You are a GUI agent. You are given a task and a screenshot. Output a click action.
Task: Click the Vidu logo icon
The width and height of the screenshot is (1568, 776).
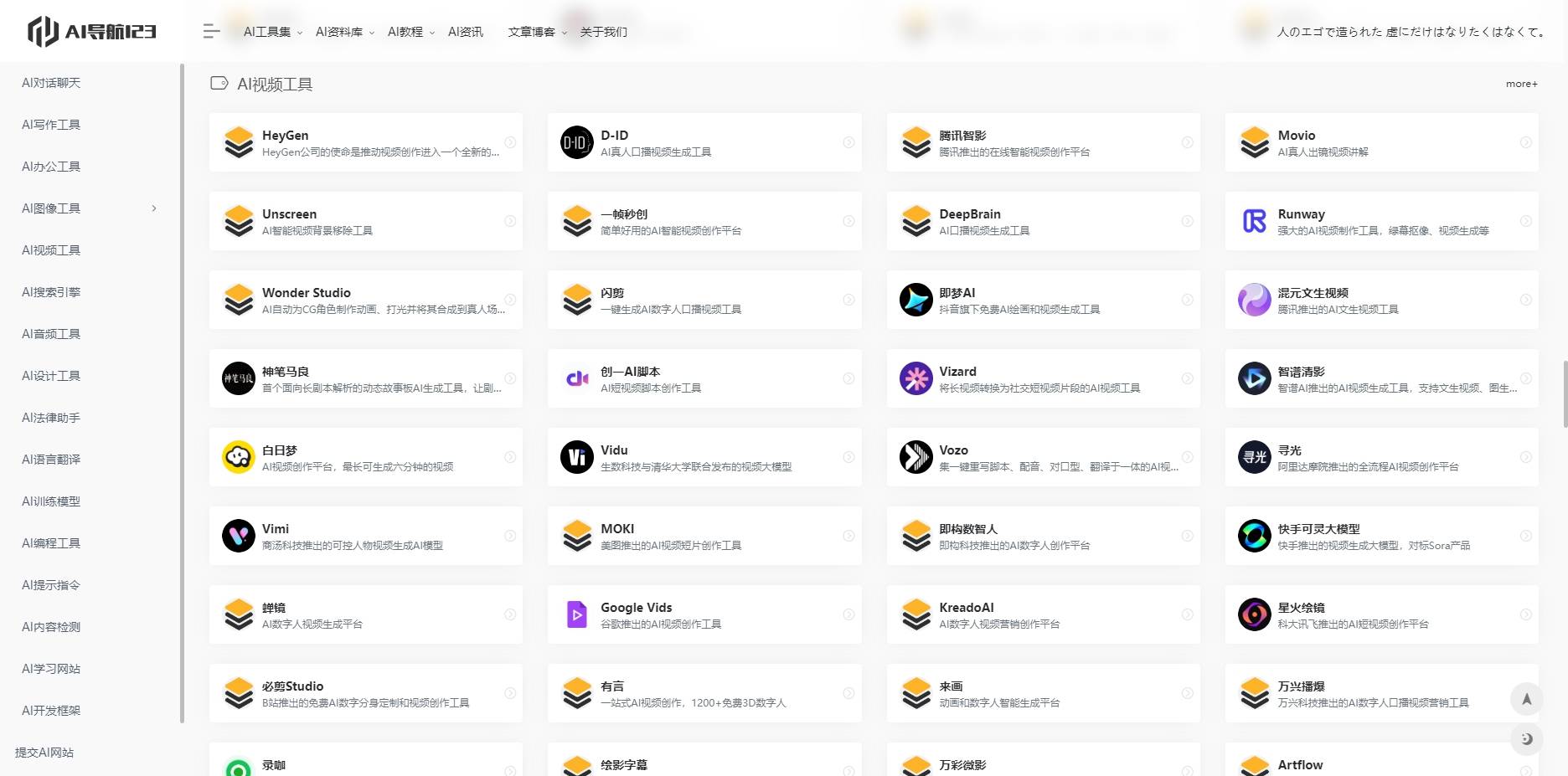[577, 457]
